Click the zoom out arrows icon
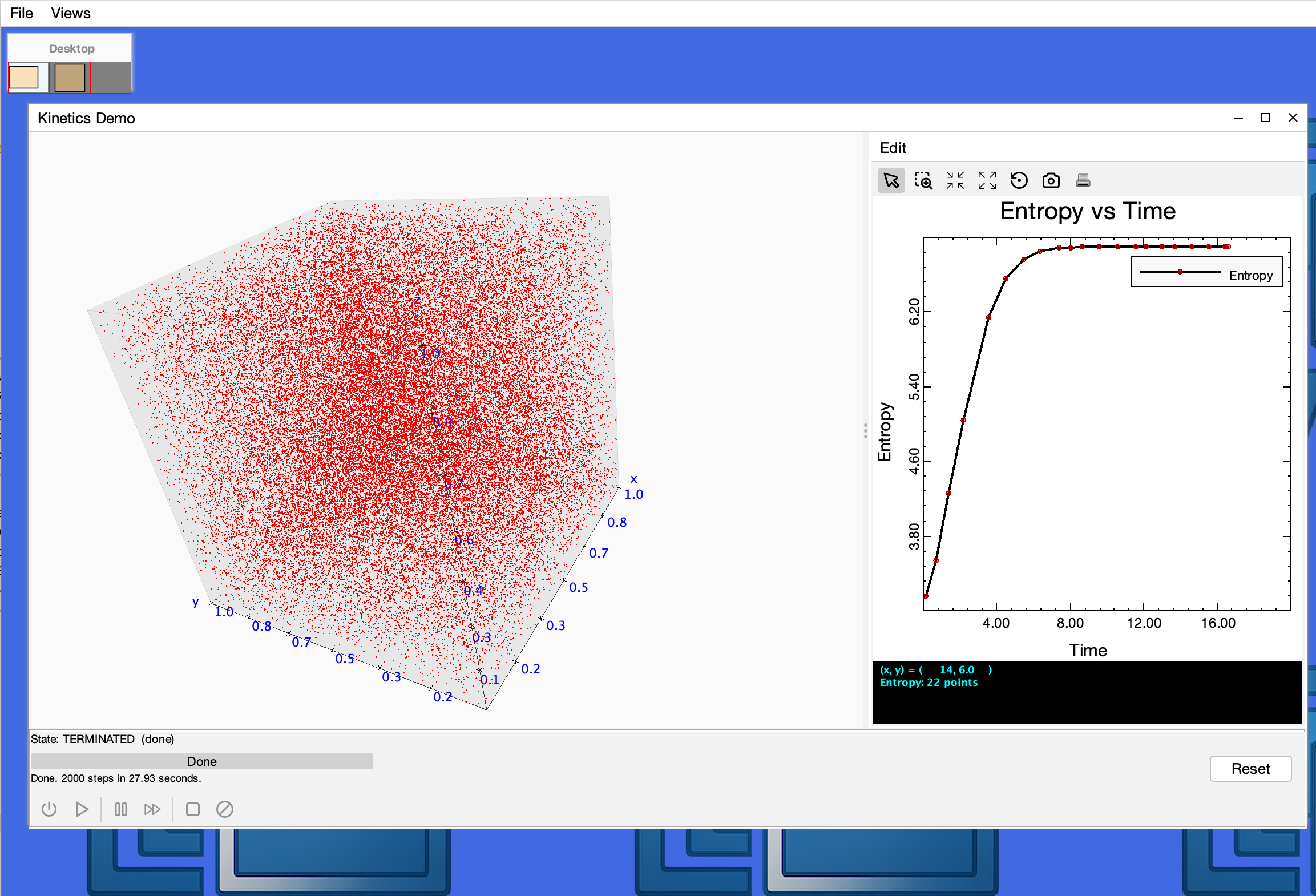 point(955,181)
